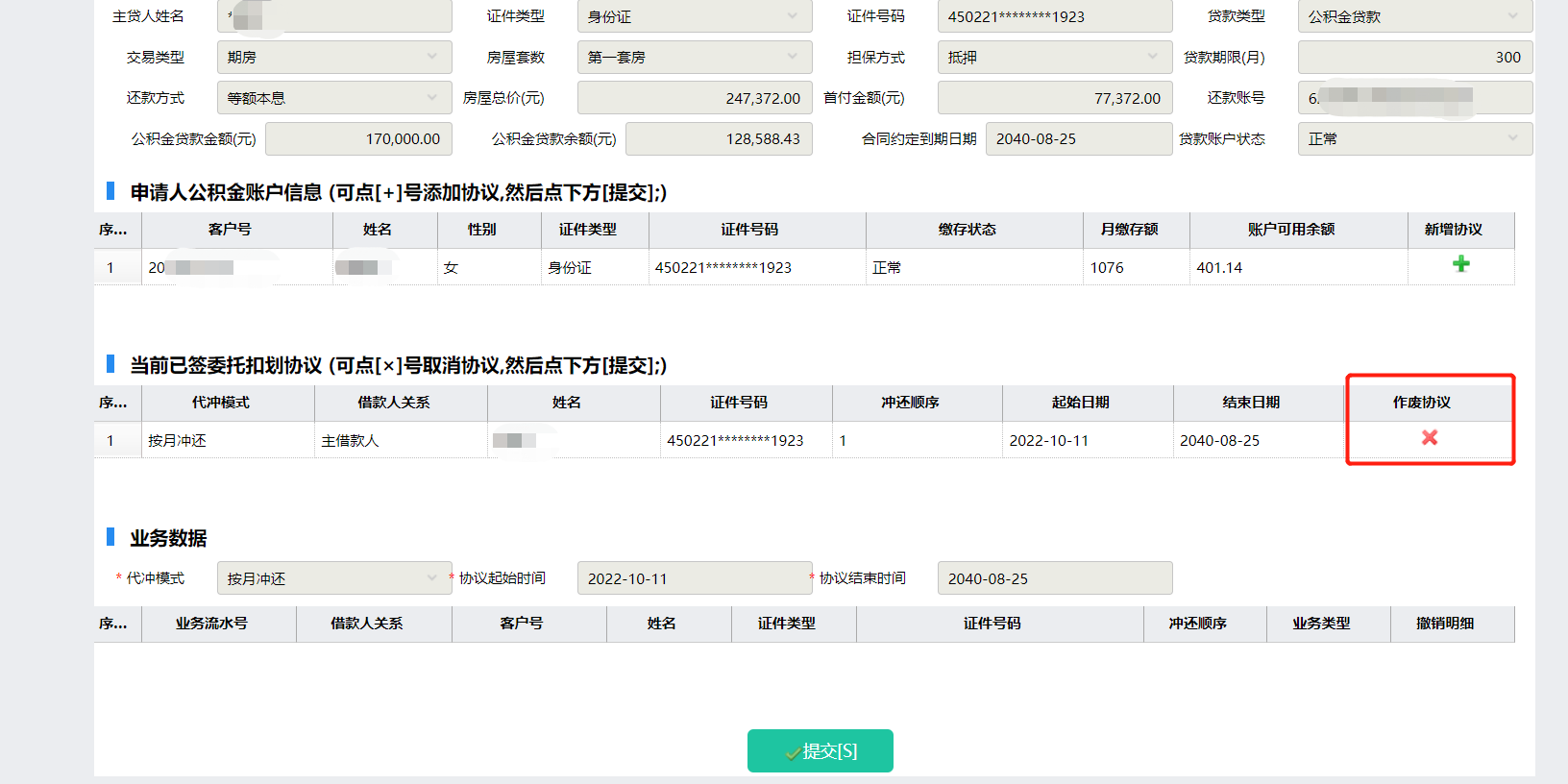
Task: Click the 协议起始时间 date field
Action: click(694, 578)
